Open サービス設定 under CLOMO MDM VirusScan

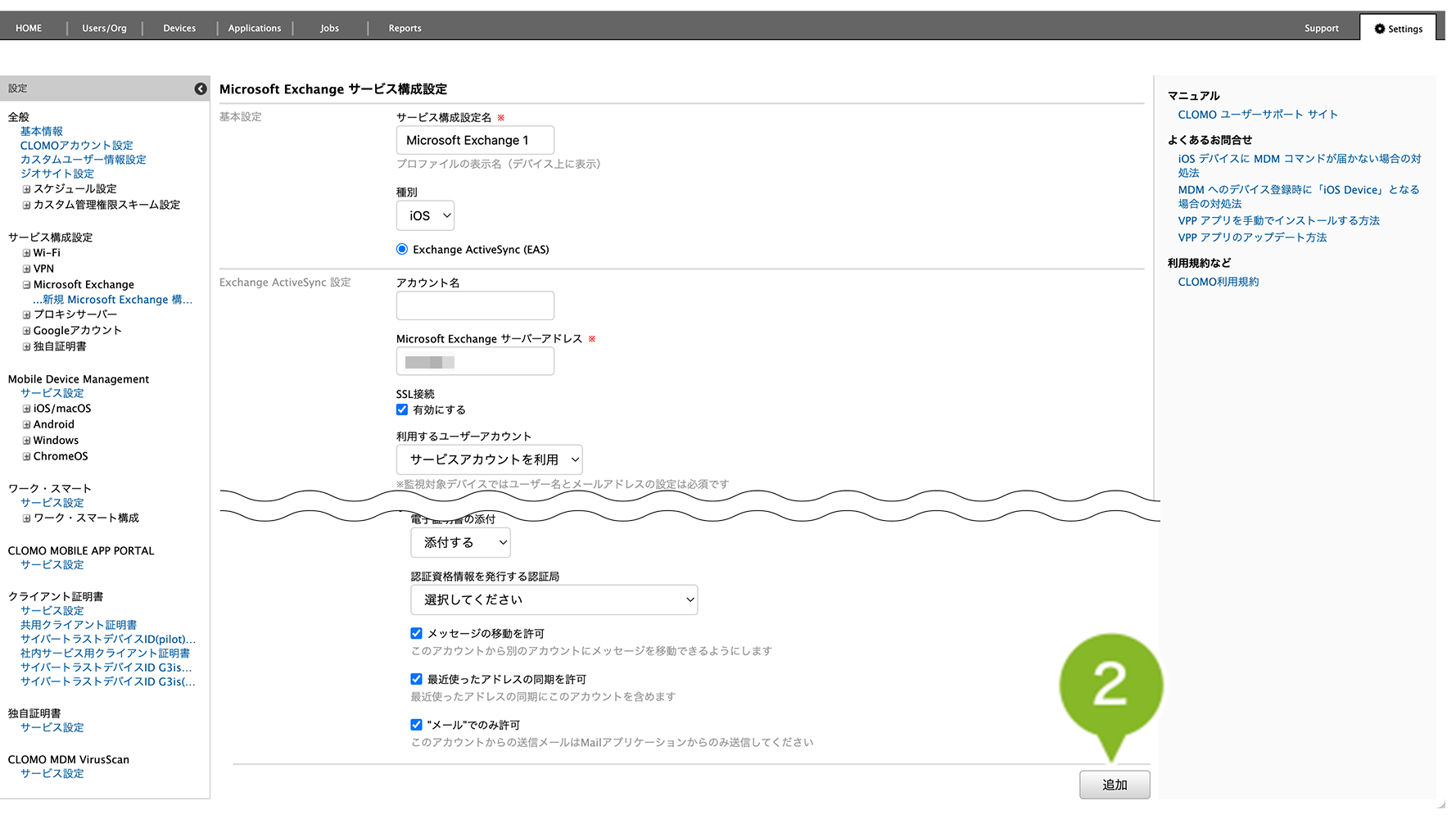[52, 773]
